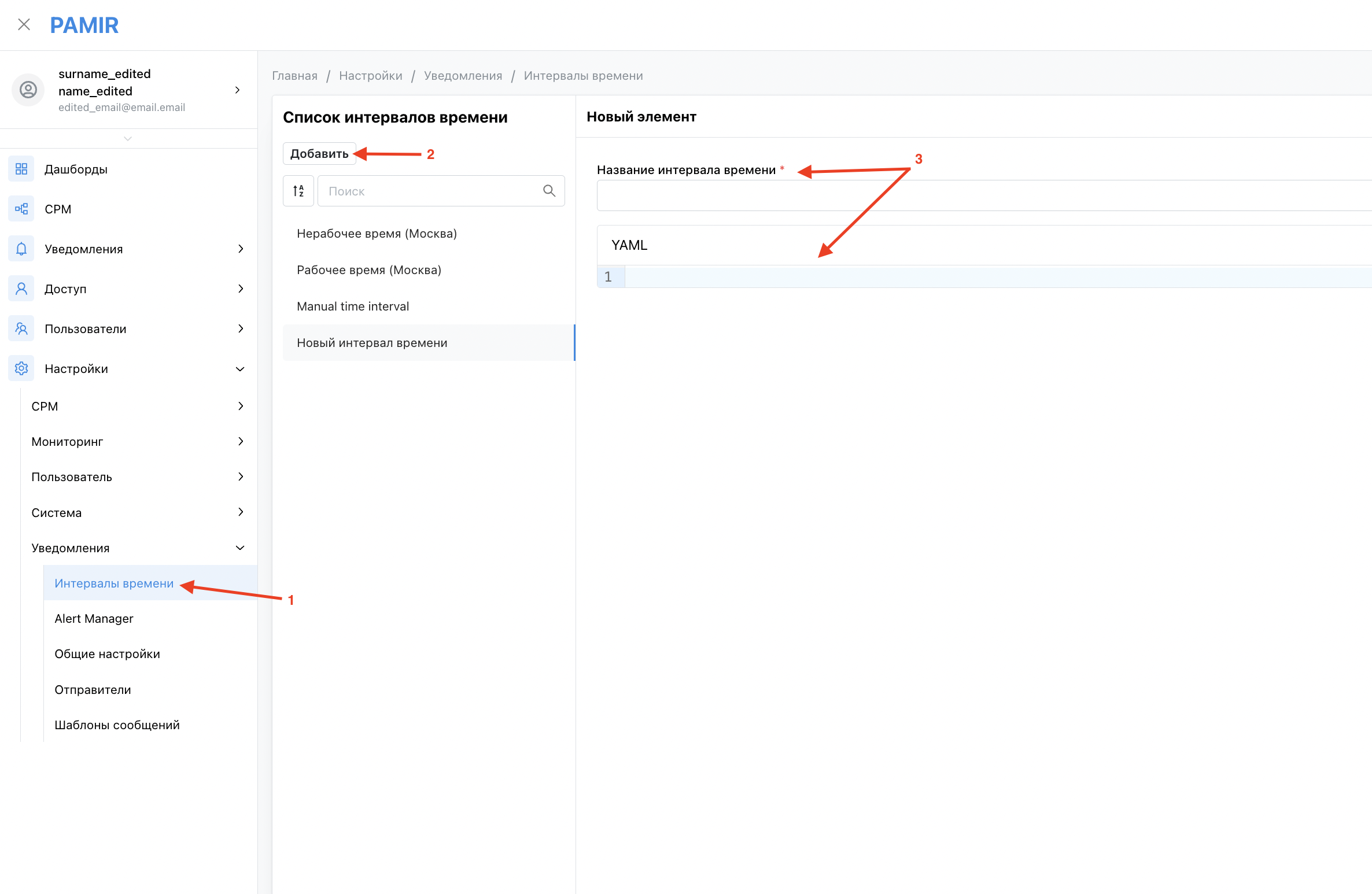Viewport: 1372px width, 894px height.
Task: Go to Уведомления breadcrumb
Action: click(x=463, y=76)
